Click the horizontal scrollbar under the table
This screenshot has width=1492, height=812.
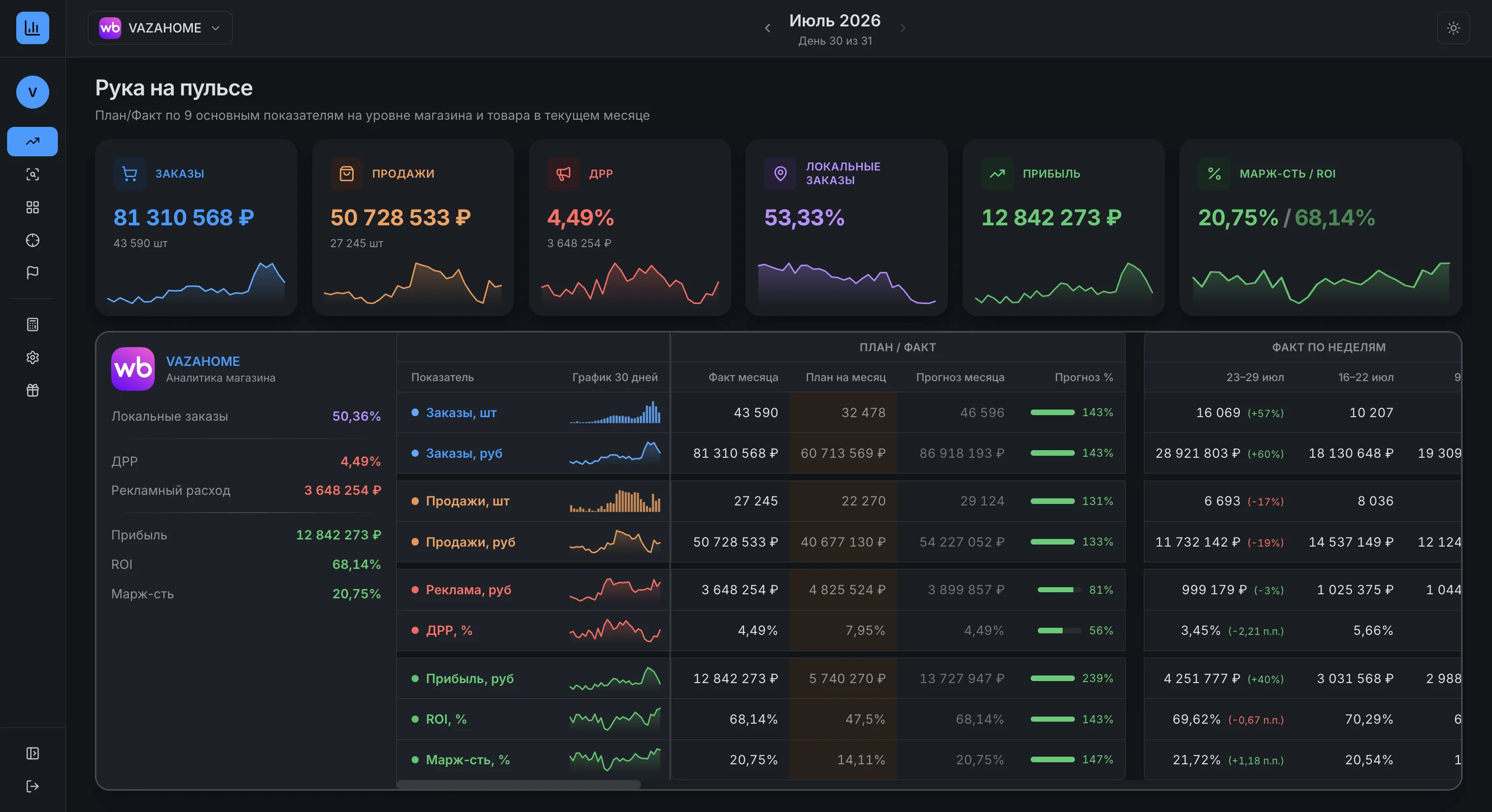[x=519, y=784]
